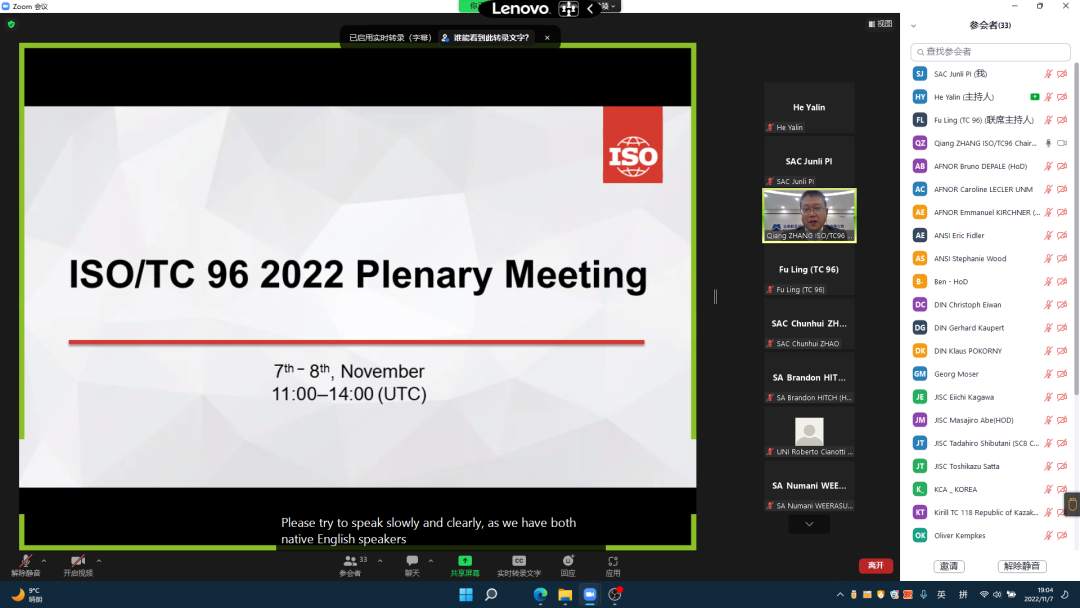Open Microsoft Edge from the taskbar

tap(540, 595)
